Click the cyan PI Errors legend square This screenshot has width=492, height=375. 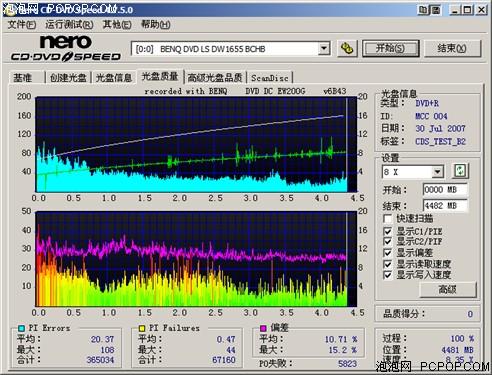coord(21,328)
